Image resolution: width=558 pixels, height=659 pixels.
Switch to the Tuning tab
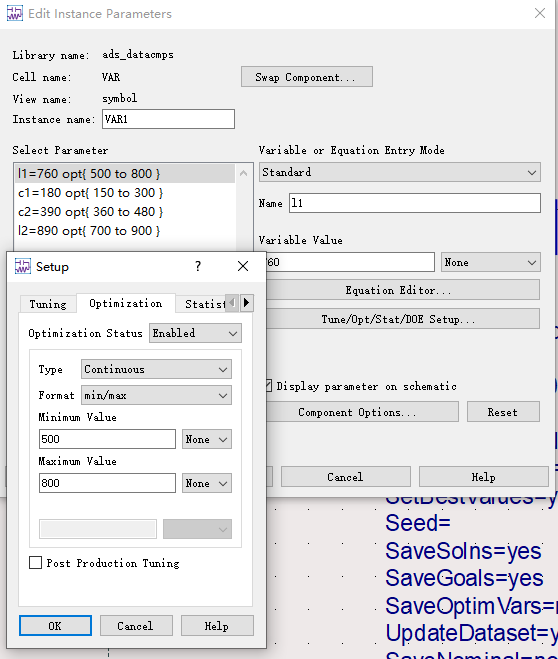(x=48, y=304)
